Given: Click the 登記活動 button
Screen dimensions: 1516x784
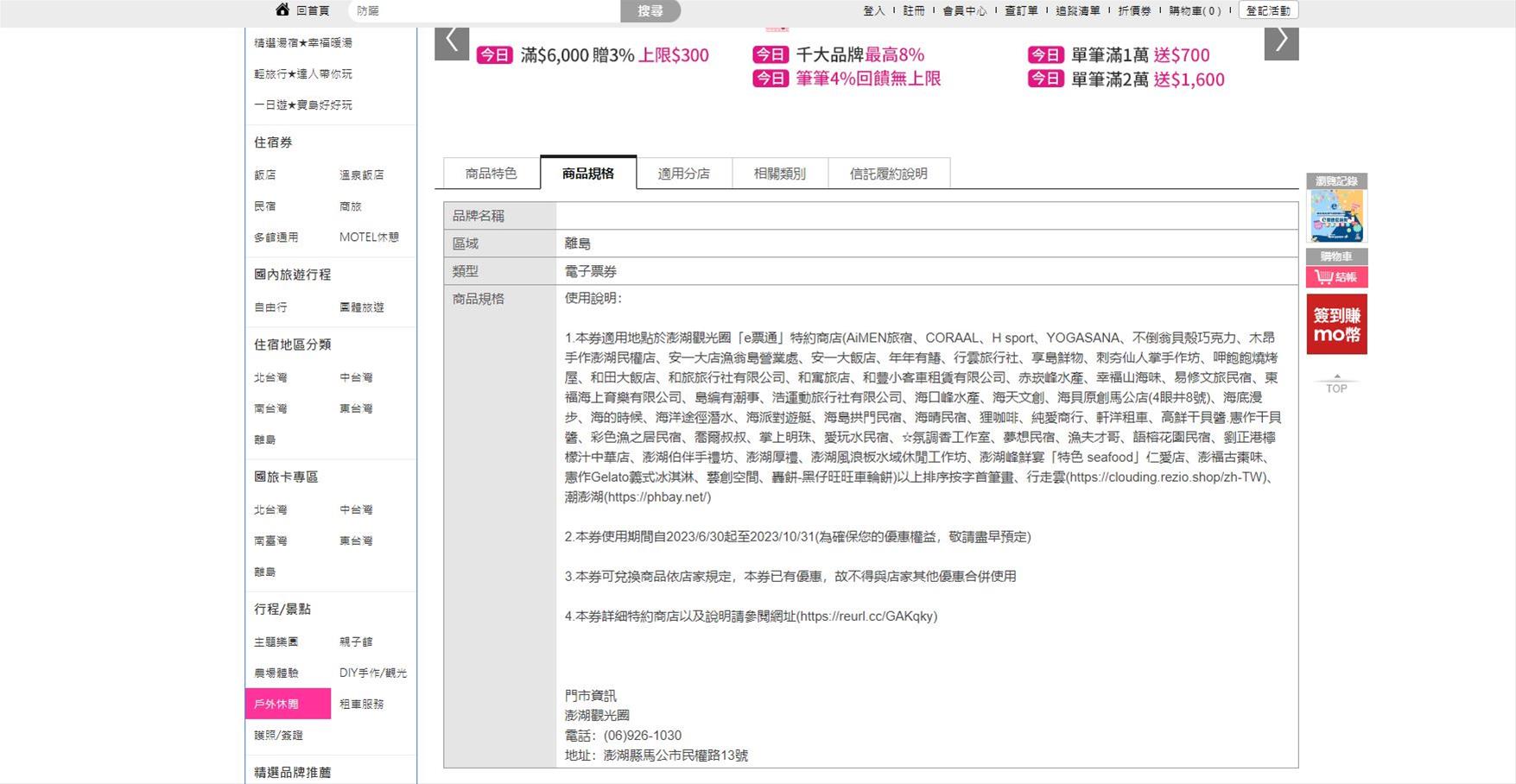Looking at the screenshot, I should pyautogui.click(x=1268, y=10).
